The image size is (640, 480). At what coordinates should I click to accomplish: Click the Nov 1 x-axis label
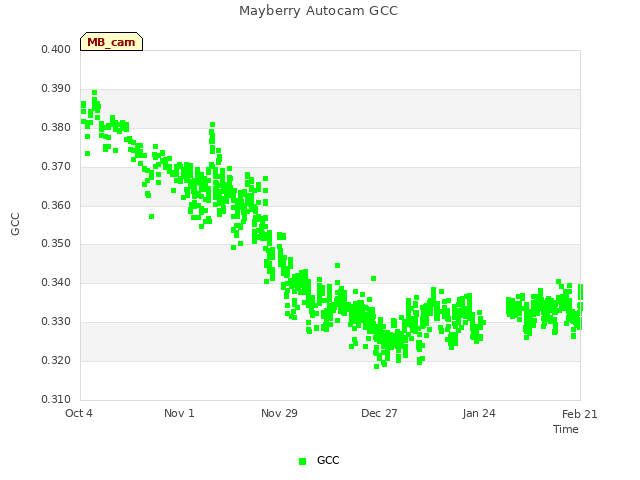[x=179, y=413]
